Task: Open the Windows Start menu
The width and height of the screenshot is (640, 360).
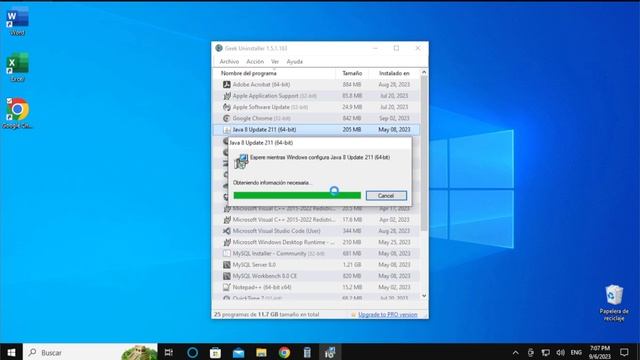Action: (x=11, y=352)
